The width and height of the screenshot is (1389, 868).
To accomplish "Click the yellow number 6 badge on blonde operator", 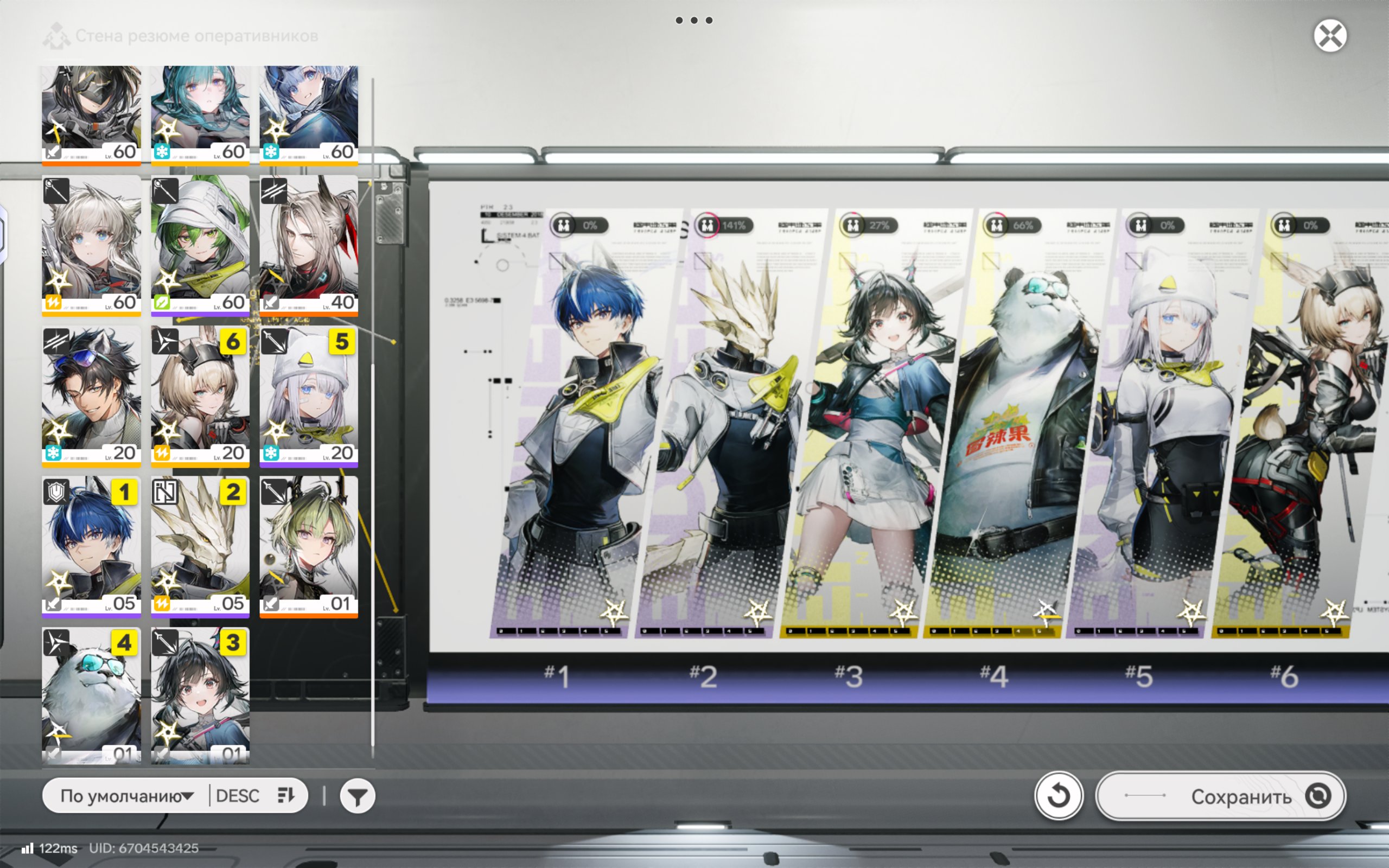I will 233,342.
